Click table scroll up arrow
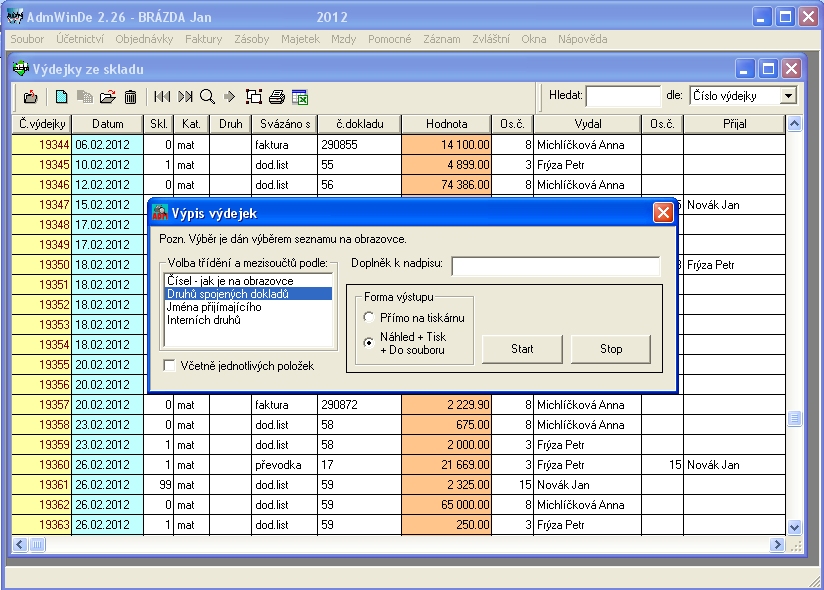Screen dimensions: 824x590 [794, 124]
